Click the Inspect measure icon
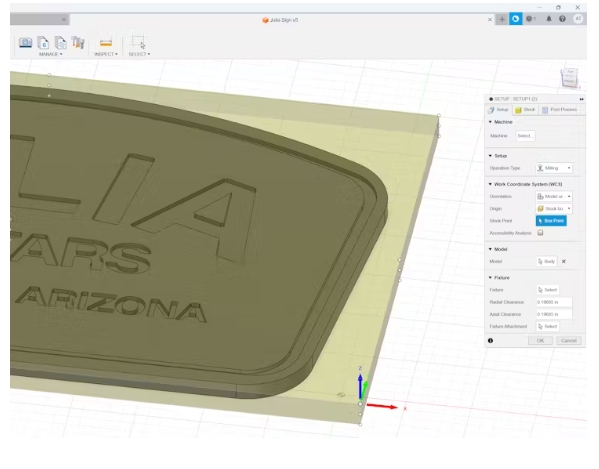 click(x=106, y=43)
